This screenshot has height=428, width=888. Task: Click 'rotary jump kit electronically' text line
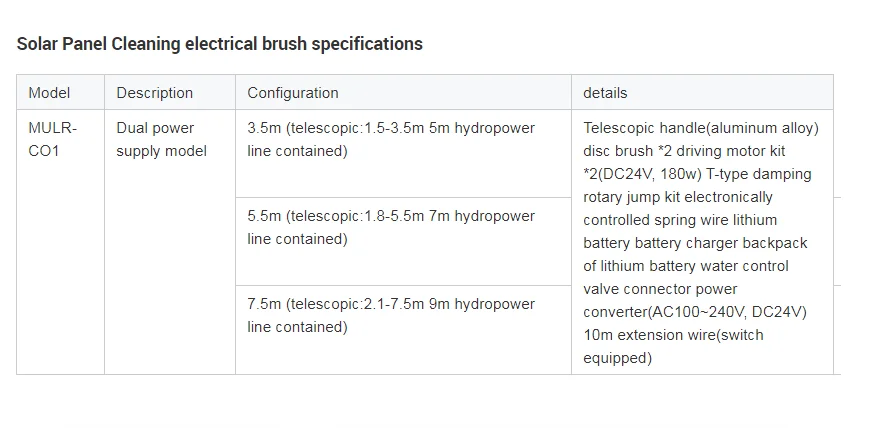tap(678, 197)
